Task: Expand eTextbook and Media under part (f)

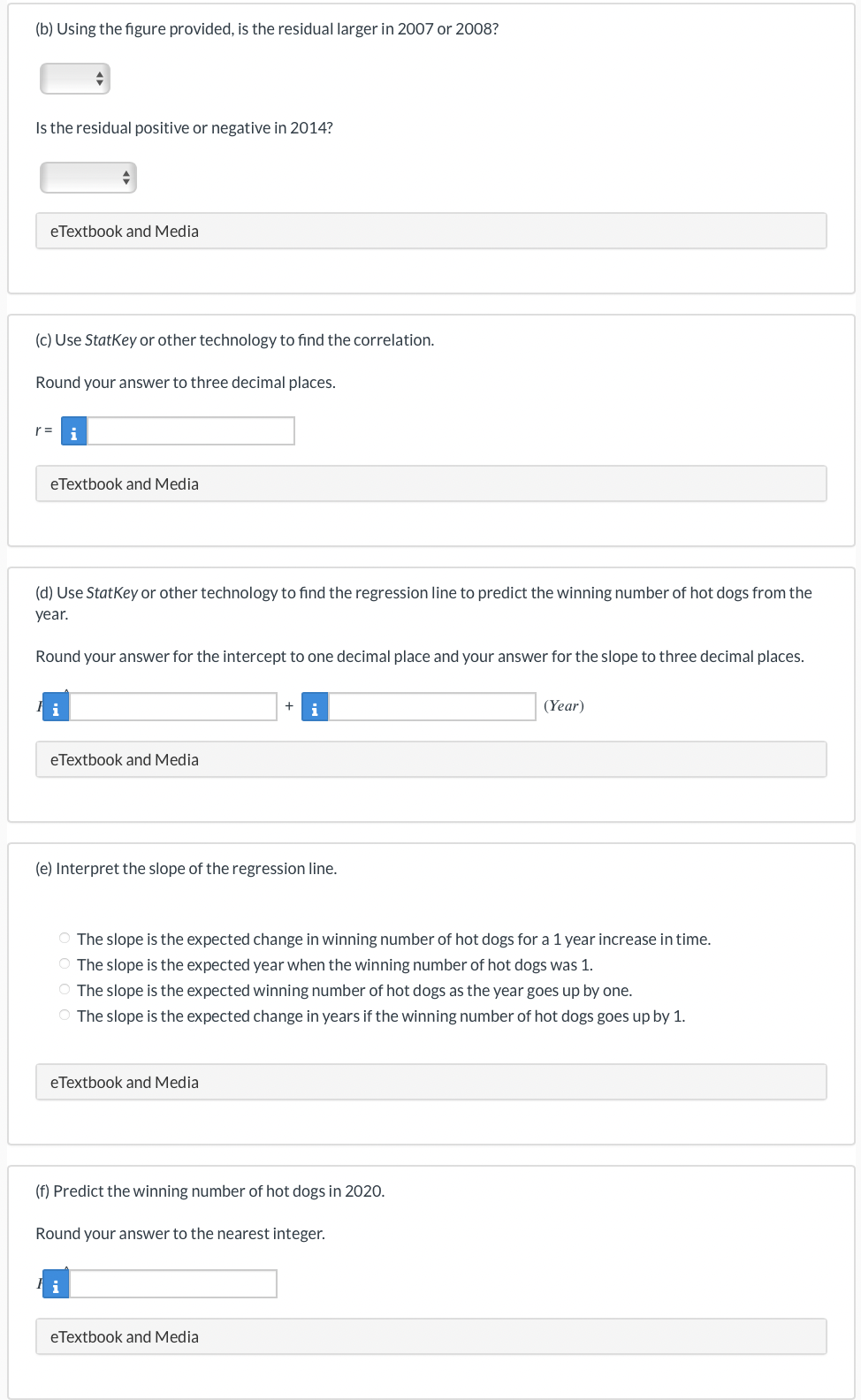Action: [431, 1337]
